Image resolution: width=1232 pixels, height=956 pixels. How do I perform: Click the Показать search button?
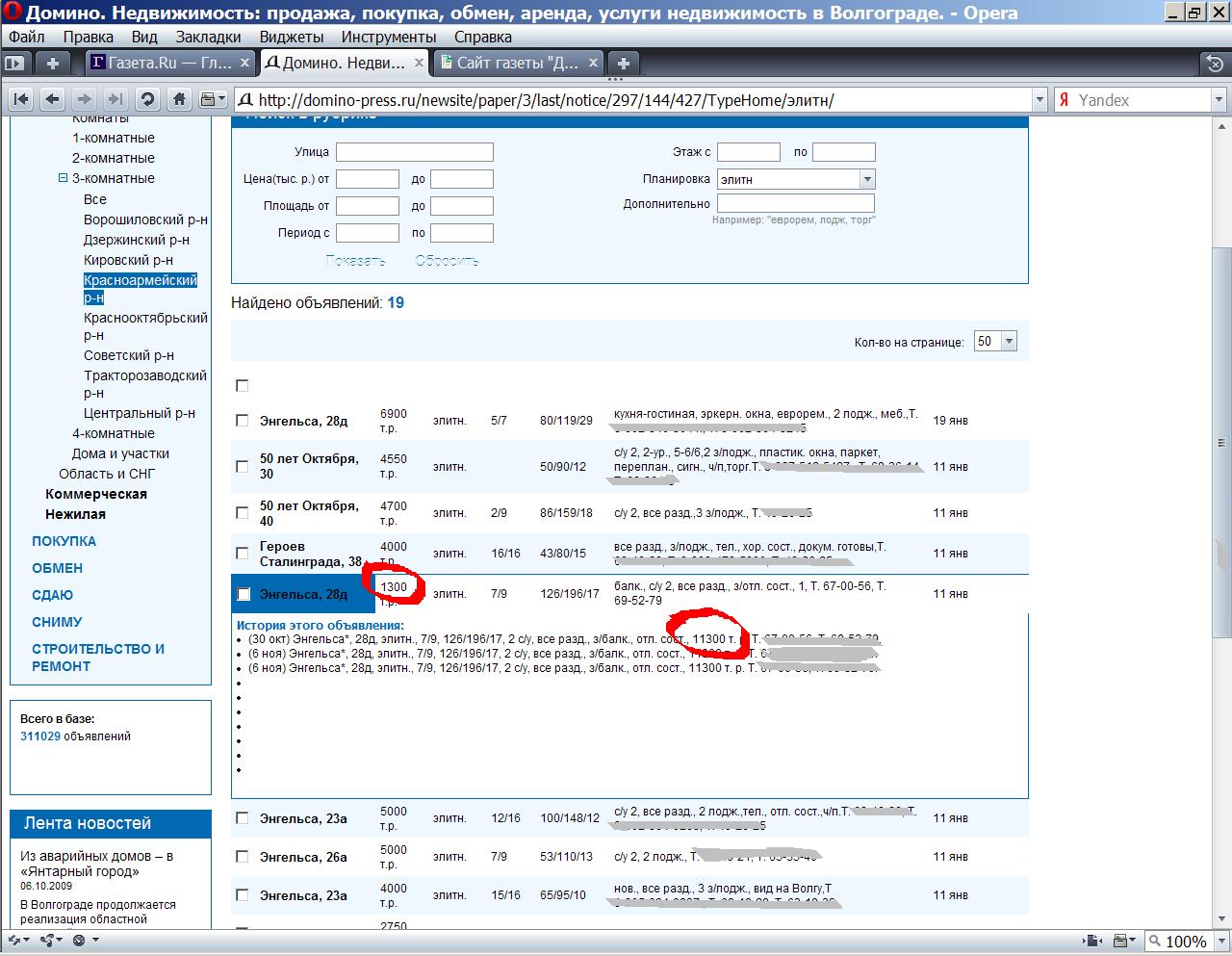tap(355, 261)
